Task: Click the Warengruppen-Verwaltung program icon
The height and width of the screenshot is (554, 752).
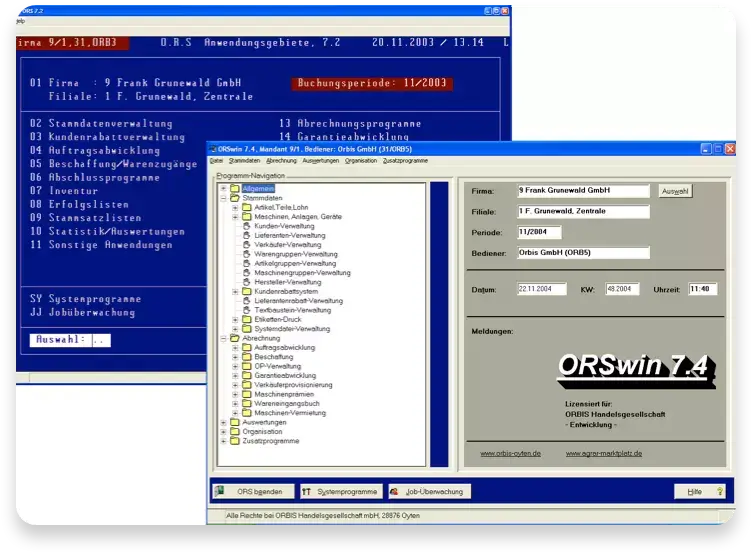Action: point(247,254)
